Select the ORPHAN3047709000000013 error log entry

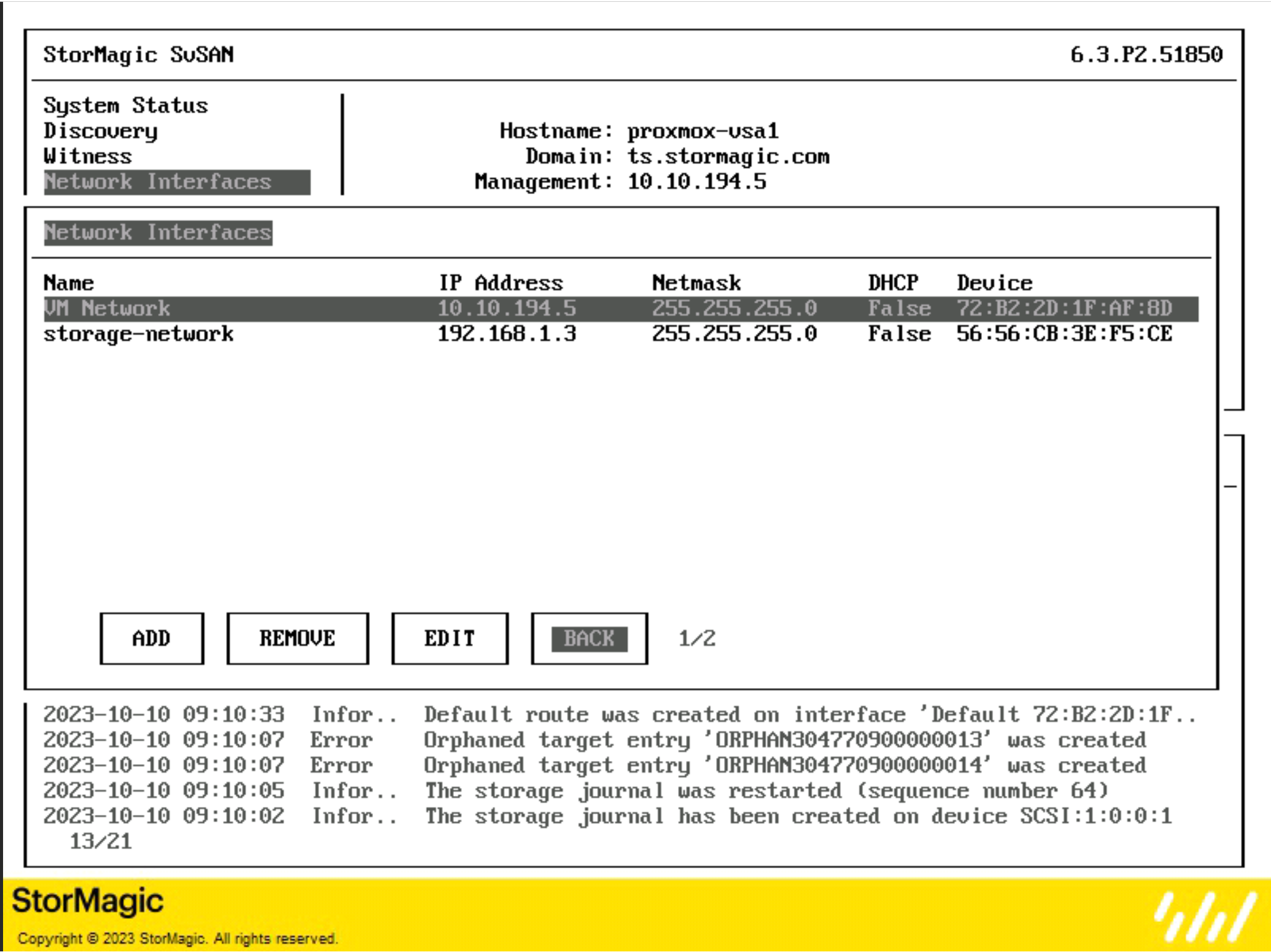[594, 740]
